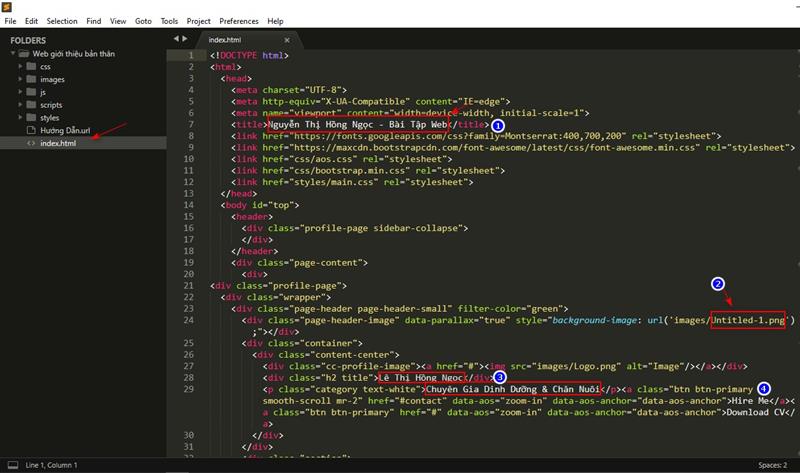Open the Selection menu

[62, 20]
